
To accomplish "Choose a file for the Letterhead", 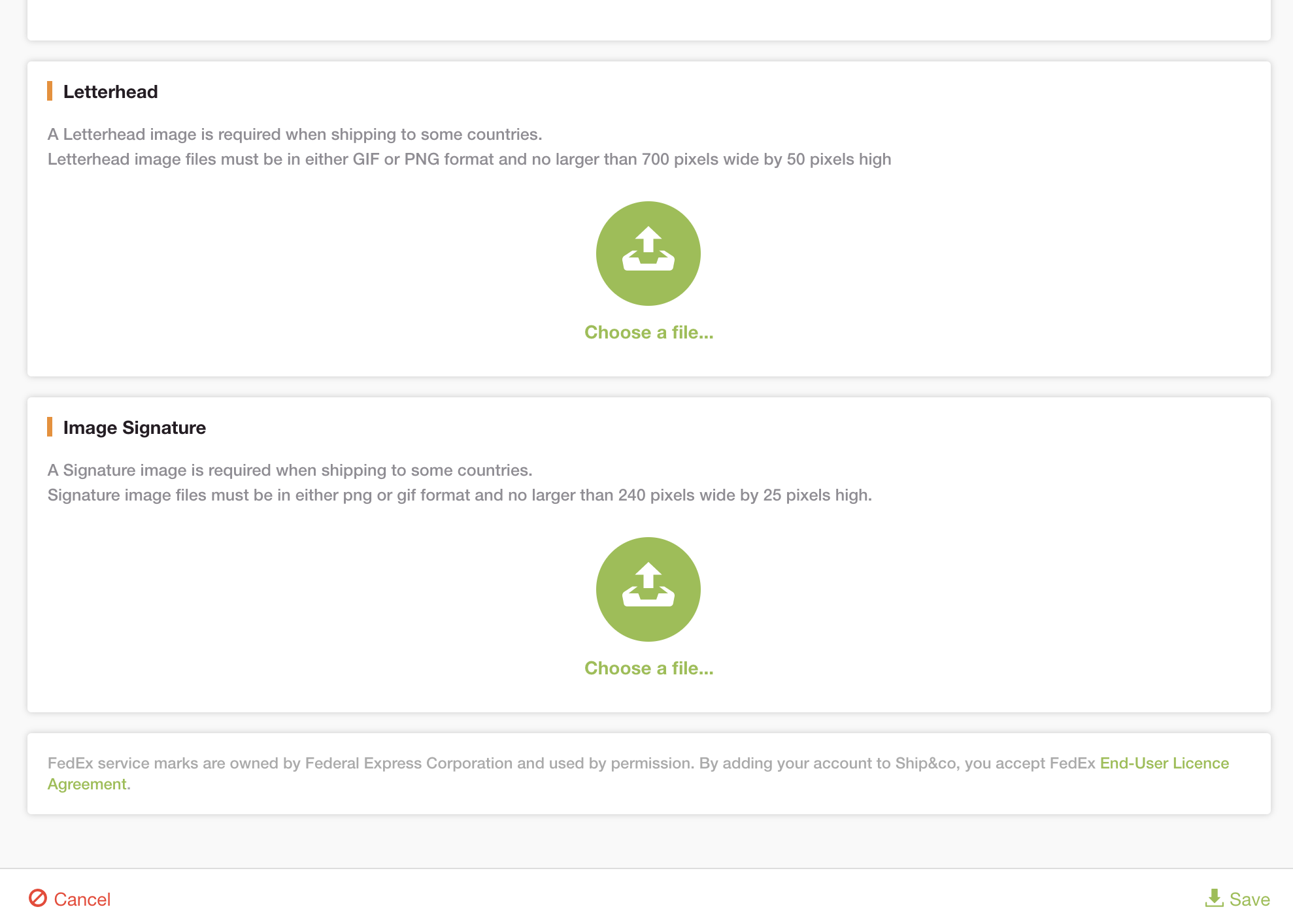I will (x=648, y=333).
